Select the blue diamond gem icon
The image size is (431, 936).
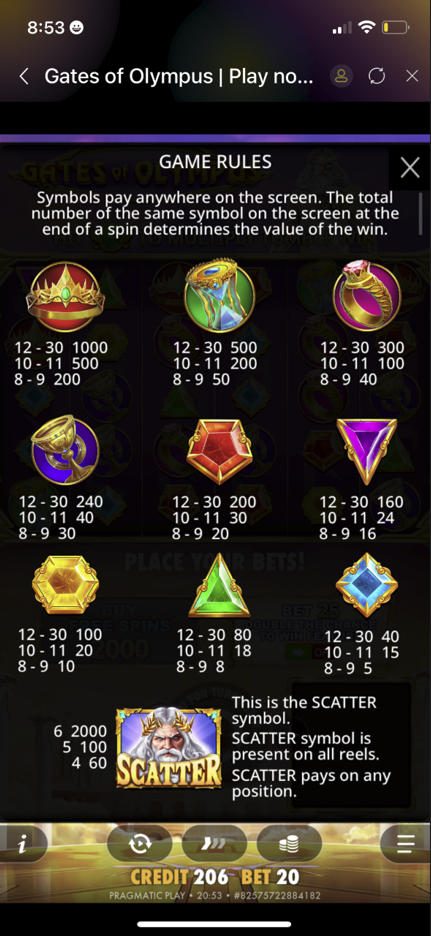tap(367, 584)
